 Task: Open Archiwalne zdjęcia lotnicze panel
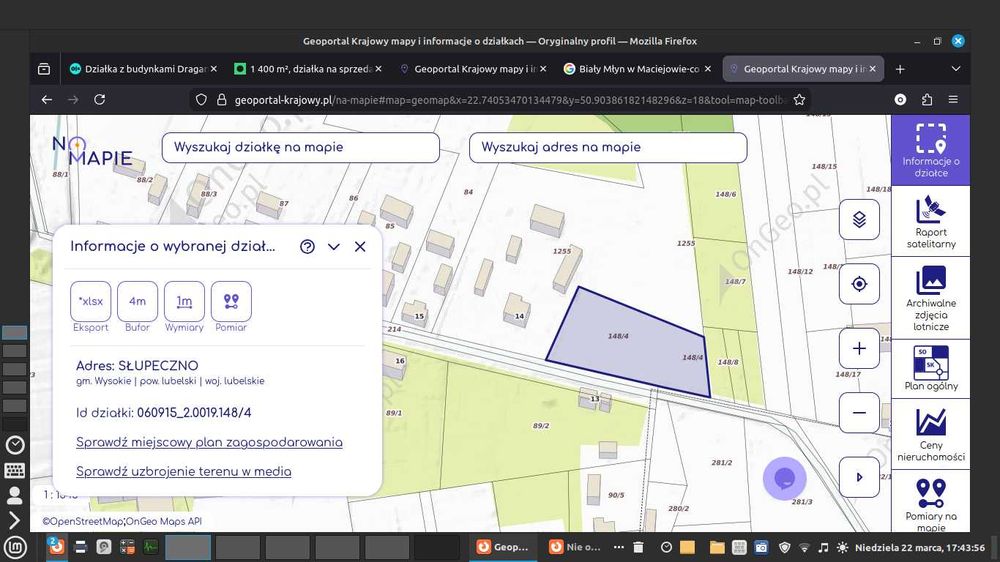(930, 298)
